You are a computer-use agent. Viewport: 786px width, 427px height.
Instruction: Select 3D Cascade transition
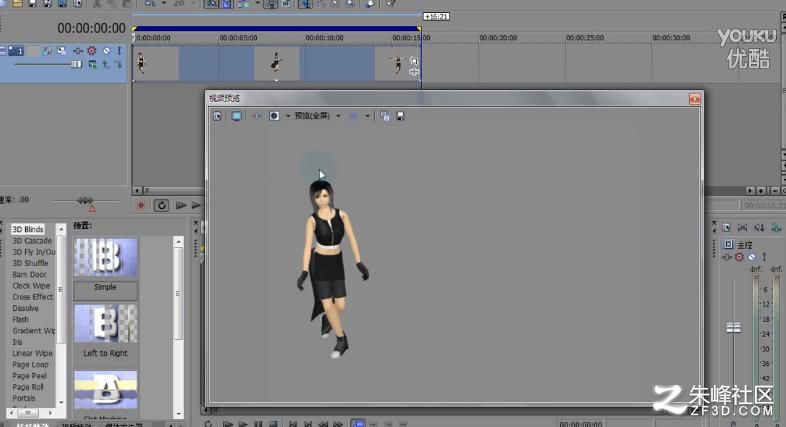pos(32,241)
